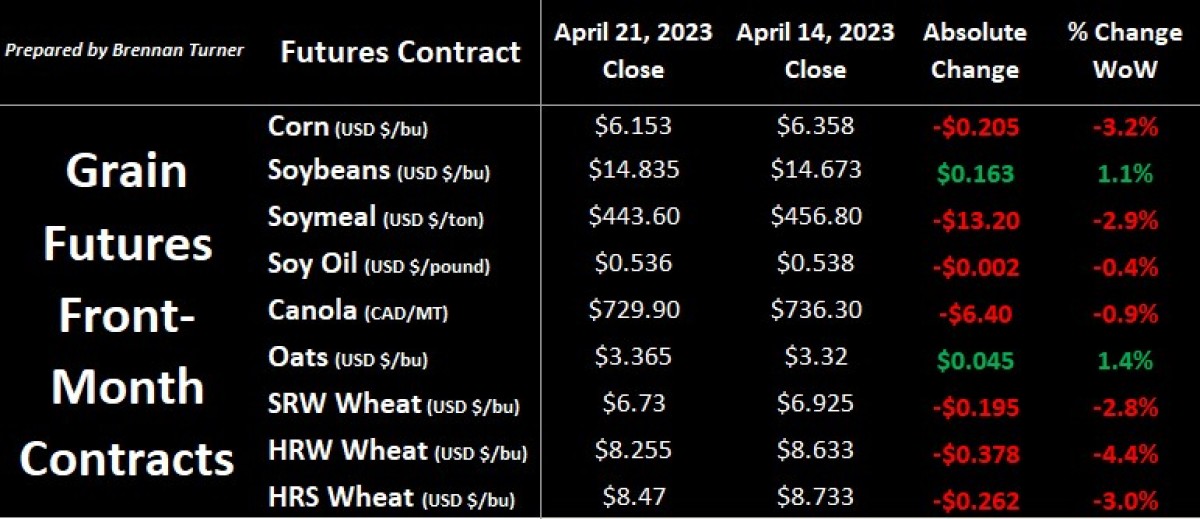The image size is (1200, 519).
Task: Click the Oats green $0.045 change
Action: click(975, 361)
